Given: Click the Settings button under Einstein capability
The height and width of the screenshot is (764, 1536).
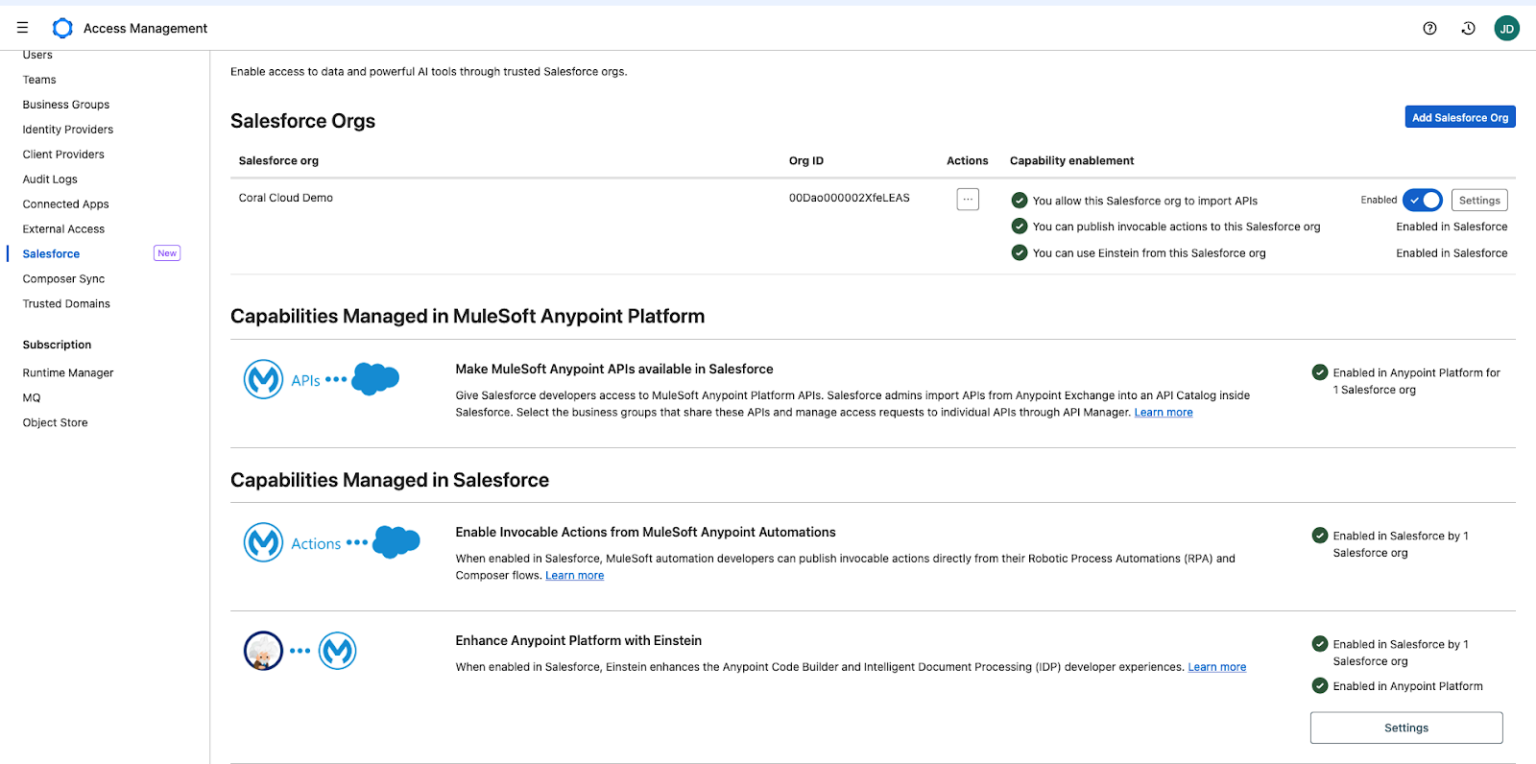Looking at the screenshot, I should point(1406,728).
